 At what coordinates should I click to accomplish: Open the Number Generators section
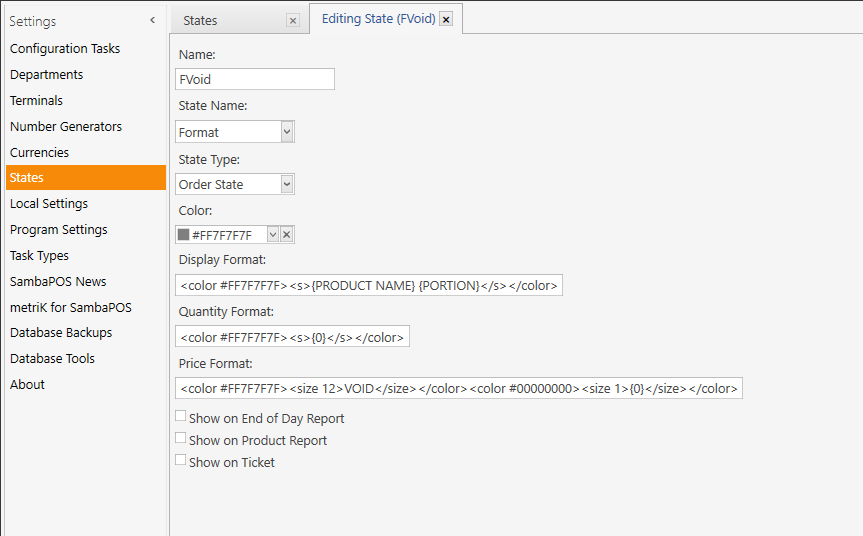tap(66, 127)
